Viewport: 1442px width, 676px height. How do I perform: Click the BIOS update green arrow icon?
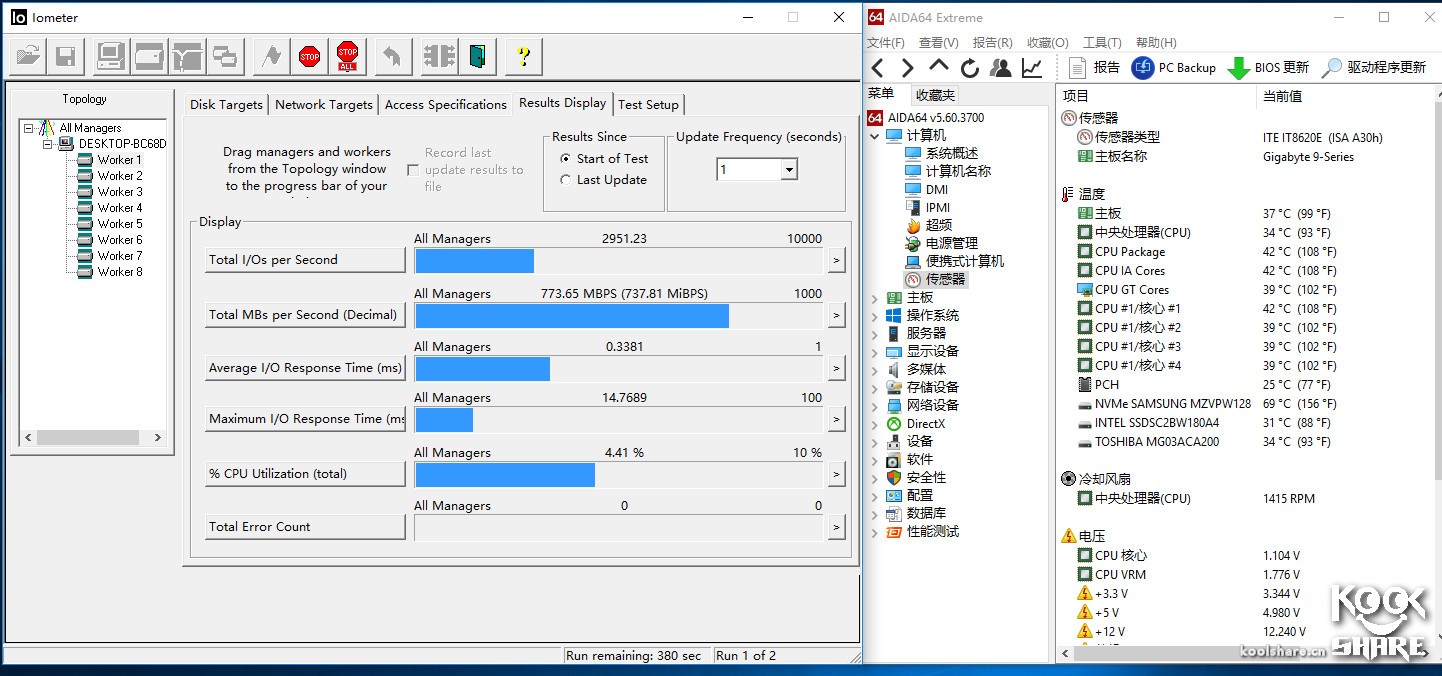1238,68
